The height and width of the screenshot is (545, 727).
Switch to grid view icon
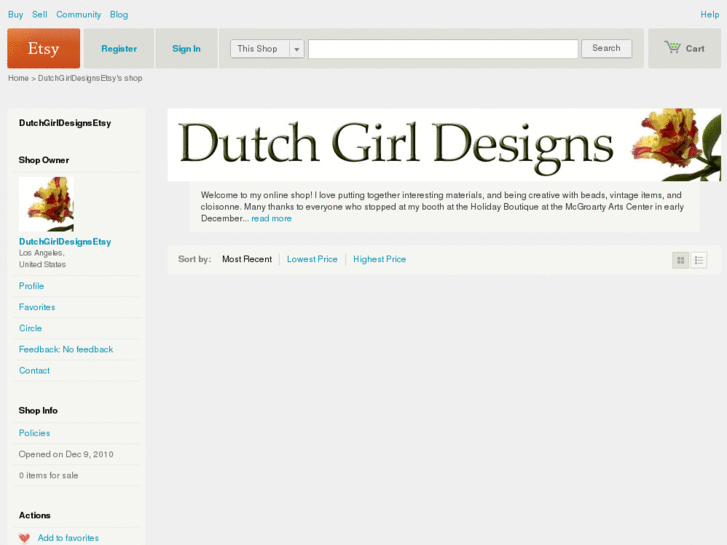tap(681, 260)
